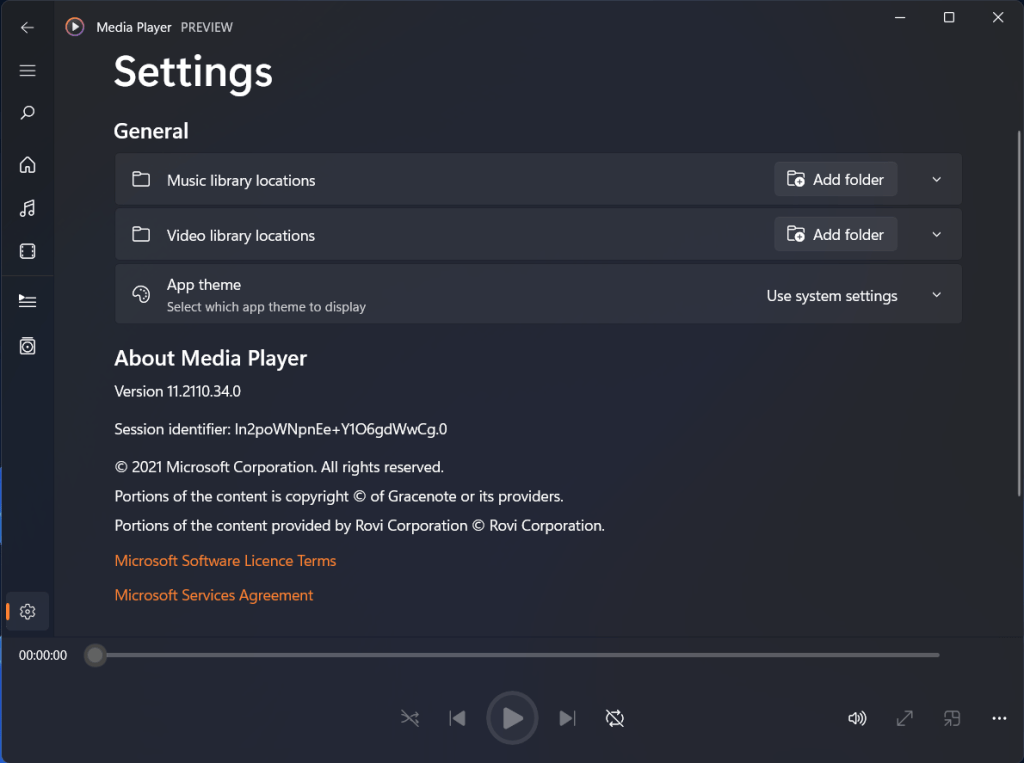Add a folder to Music library

pos(835,179)
